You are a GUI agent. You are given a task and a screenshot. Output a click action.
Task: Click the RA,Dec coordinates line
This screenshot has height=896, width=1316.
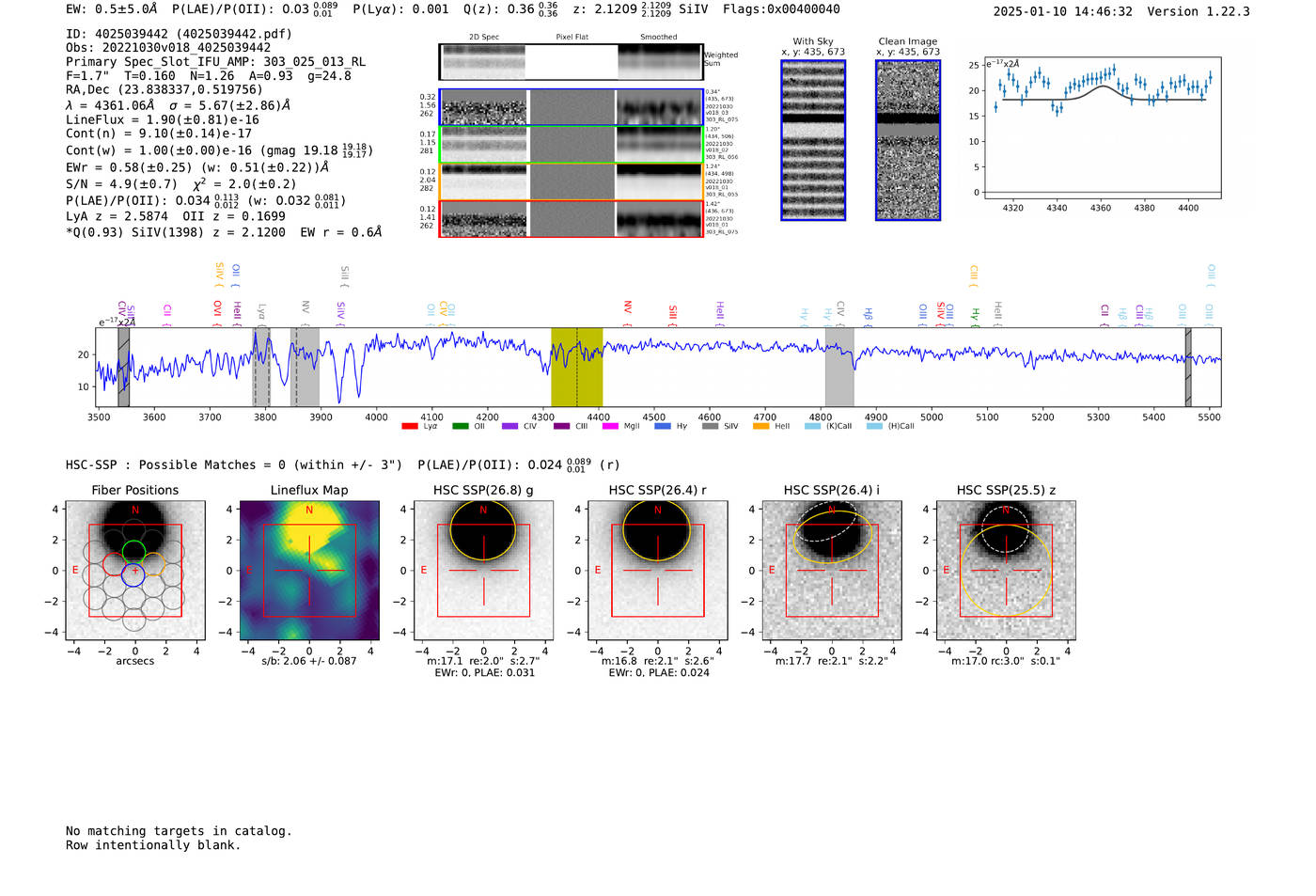pos(164,90)
